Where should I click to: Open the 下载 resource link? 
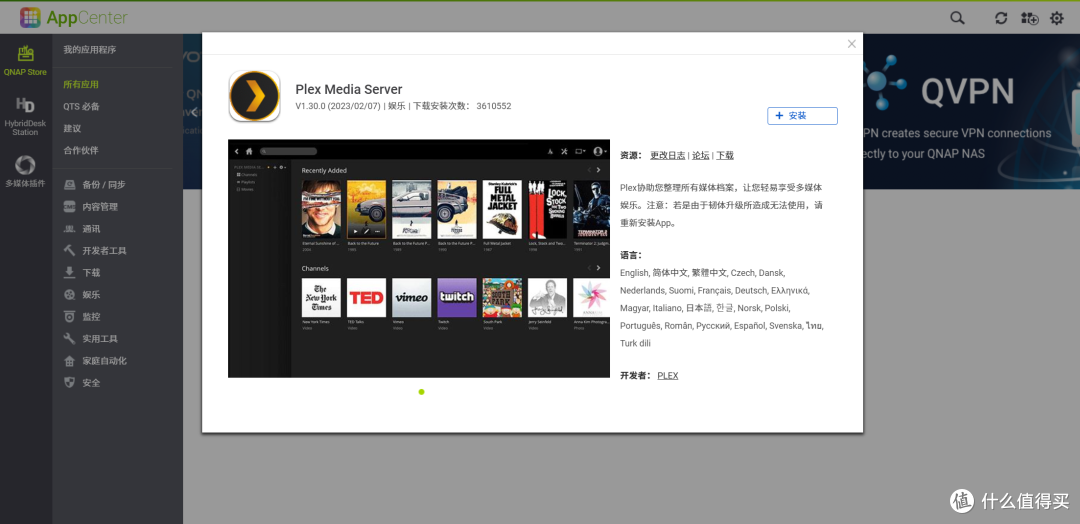(x=725, y=156)
